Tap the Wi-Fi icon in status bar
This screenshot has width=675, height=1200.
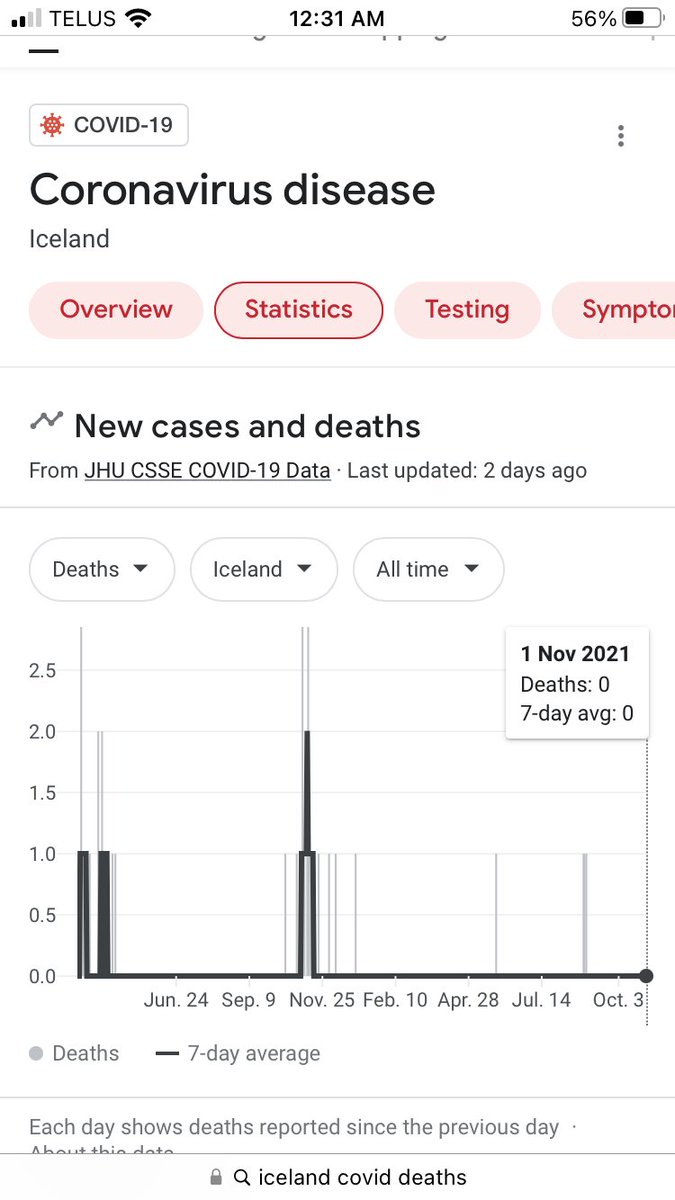[x=139, y=18]
